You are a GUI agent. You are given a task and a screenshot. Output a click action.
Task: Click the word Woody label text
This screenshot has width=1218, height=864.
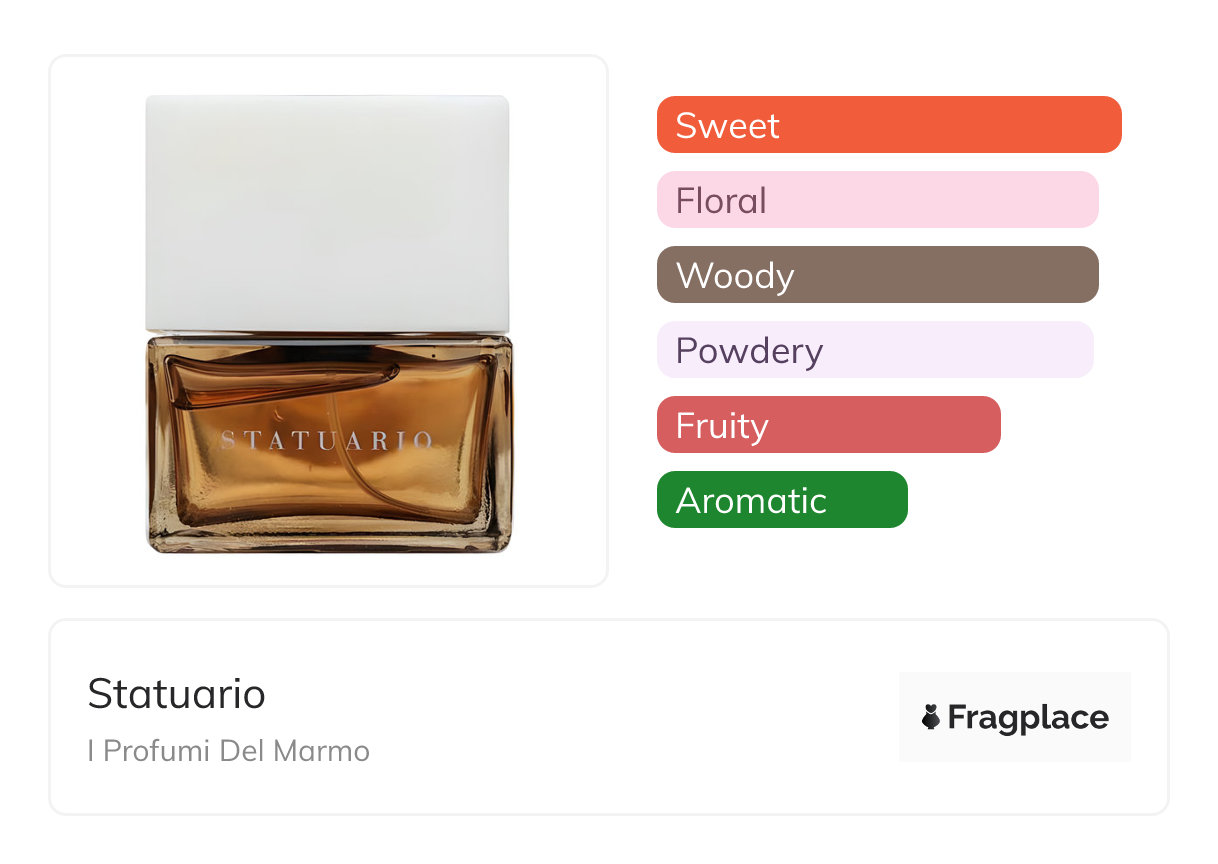735,276
